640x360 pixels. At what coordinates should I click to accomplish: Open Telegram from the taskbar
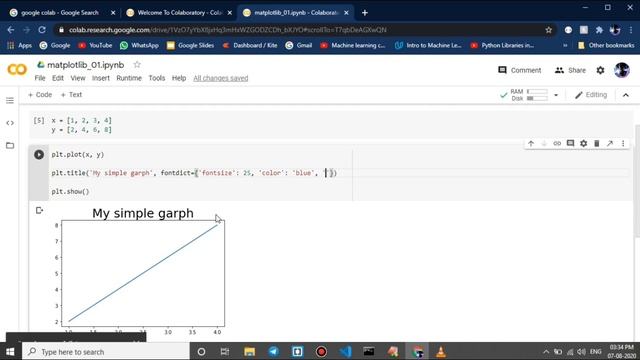tap(273, 351)
